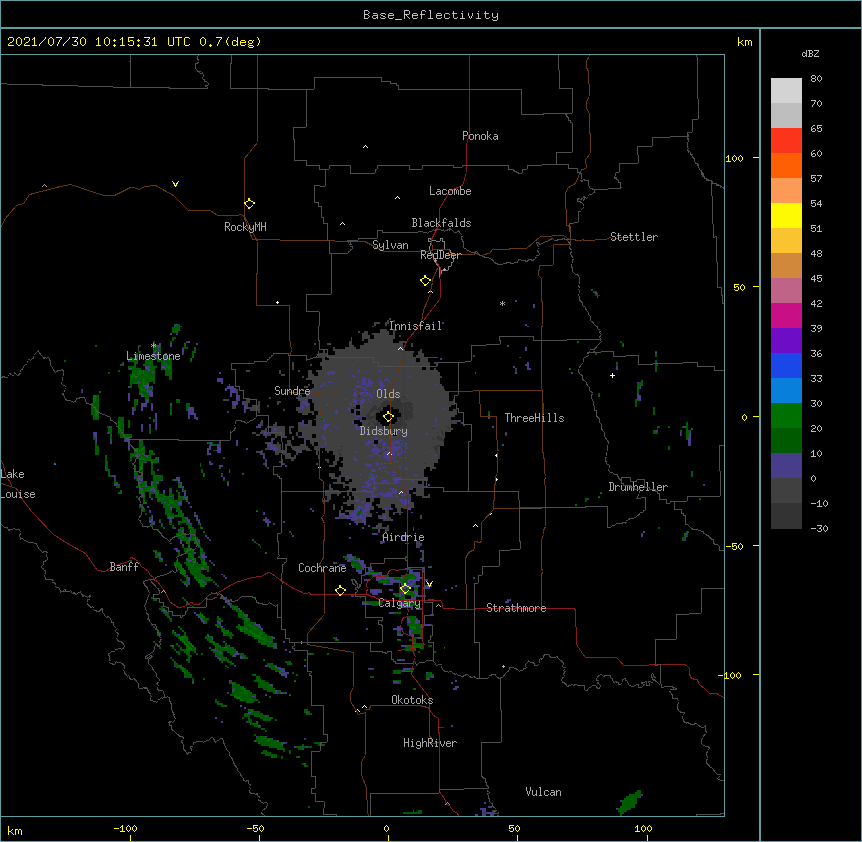
Task: Click the Lacombe city label
Action: pyautogui.click(x=450, y=191)
